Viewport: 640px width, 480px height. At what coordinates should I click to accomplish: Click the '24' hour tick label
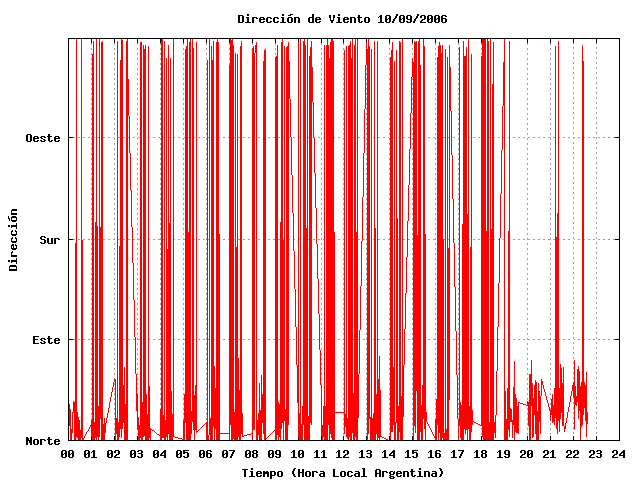coord(619,454)
